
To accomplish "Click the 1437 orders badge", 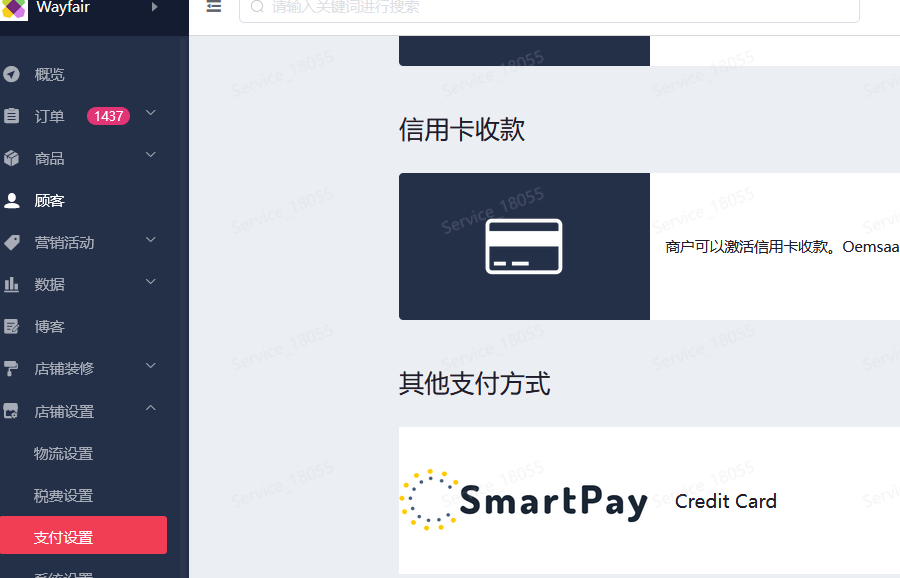I will [x=108, y=116].
